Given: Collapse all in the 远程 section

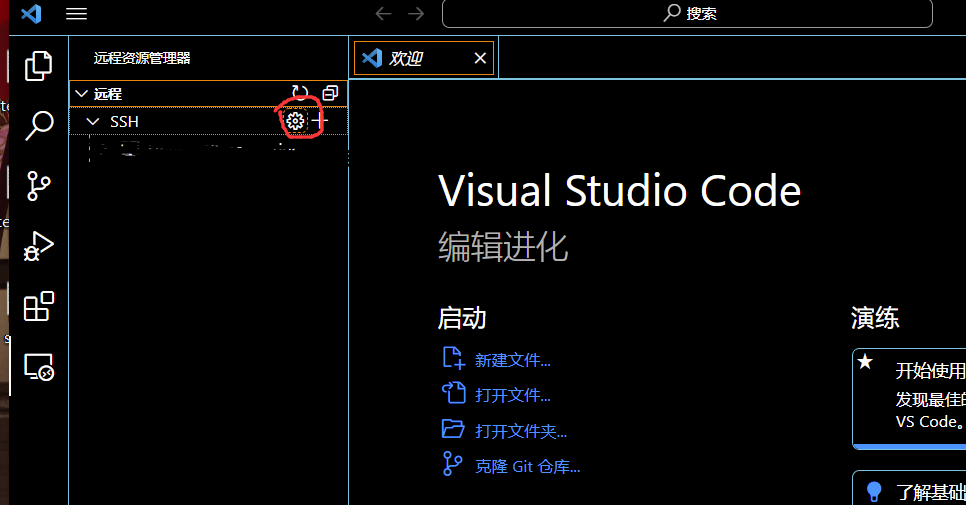Looking at the screenshot, I should [x=331, y=93].
